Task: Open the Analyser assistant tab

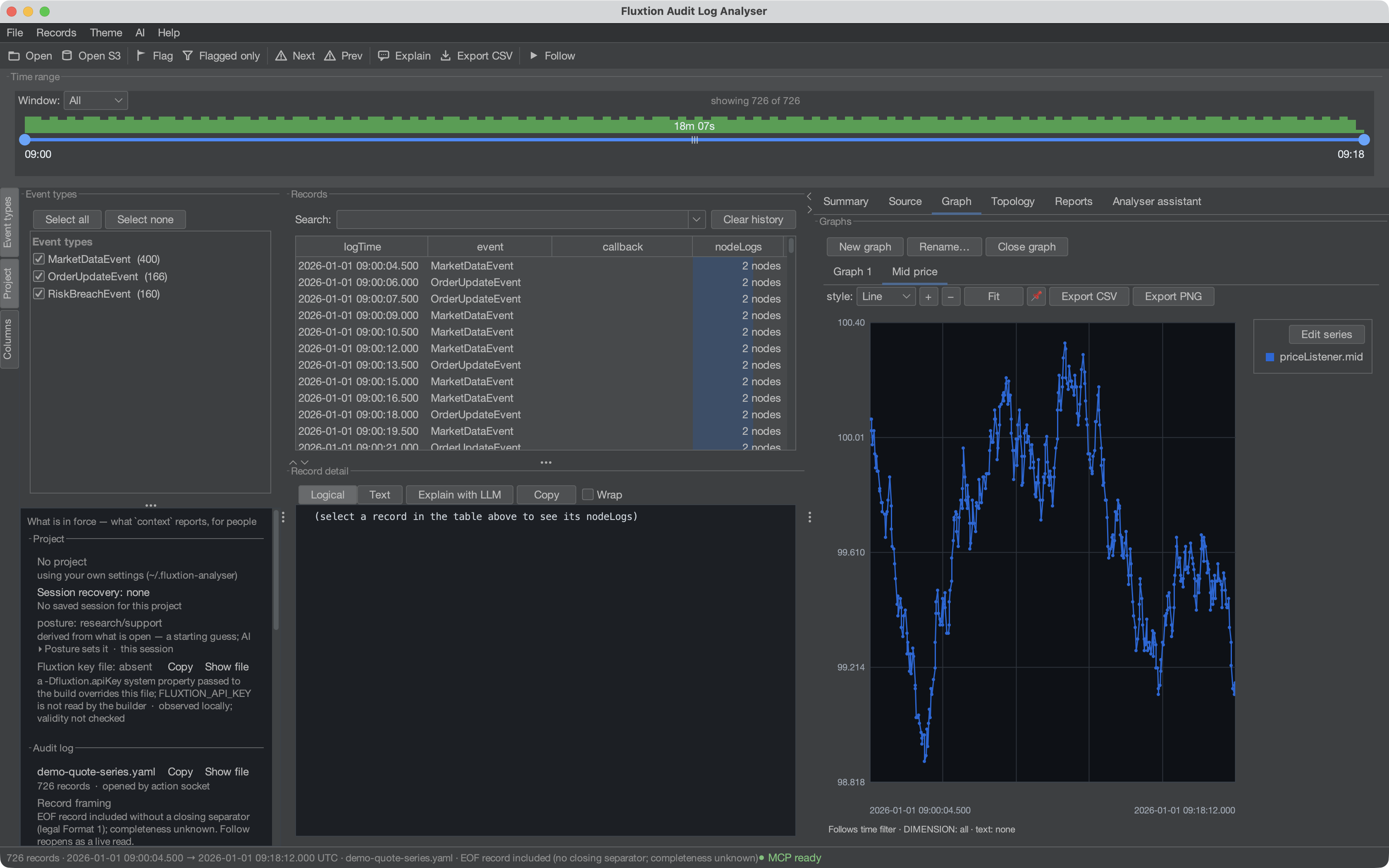Action: click(x=1157, y=202)
